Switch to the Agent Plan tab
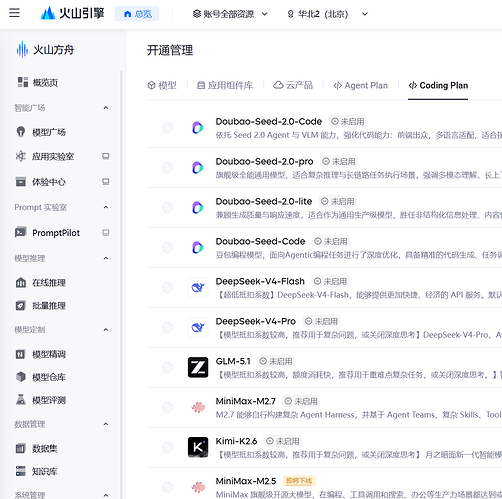Image resolution: width=502 pixels, height=499 pixels. [x=361, y=86]
